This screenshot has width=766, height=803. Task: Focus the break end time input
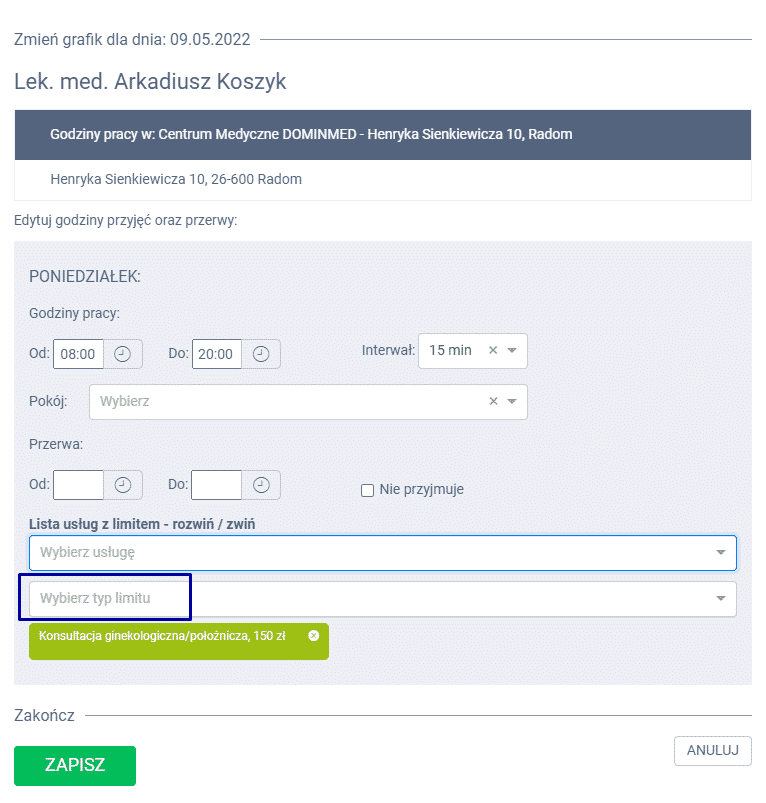(x=216, y=485)
